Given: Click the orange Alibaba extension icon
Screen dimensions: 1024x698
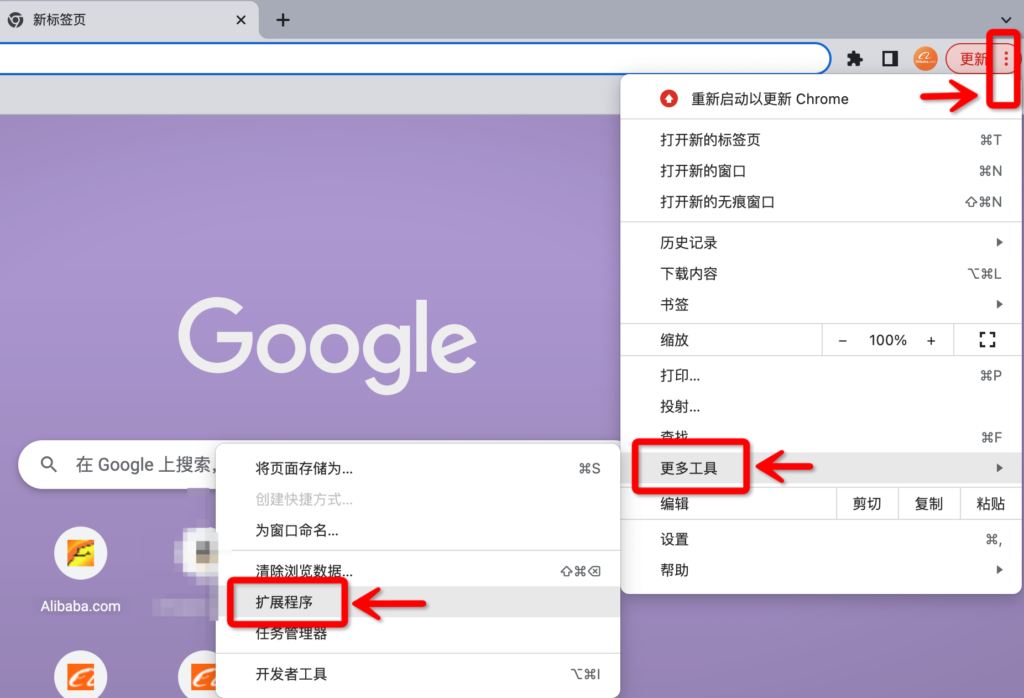Looking at the screenshot, I should tap(925, 59).
